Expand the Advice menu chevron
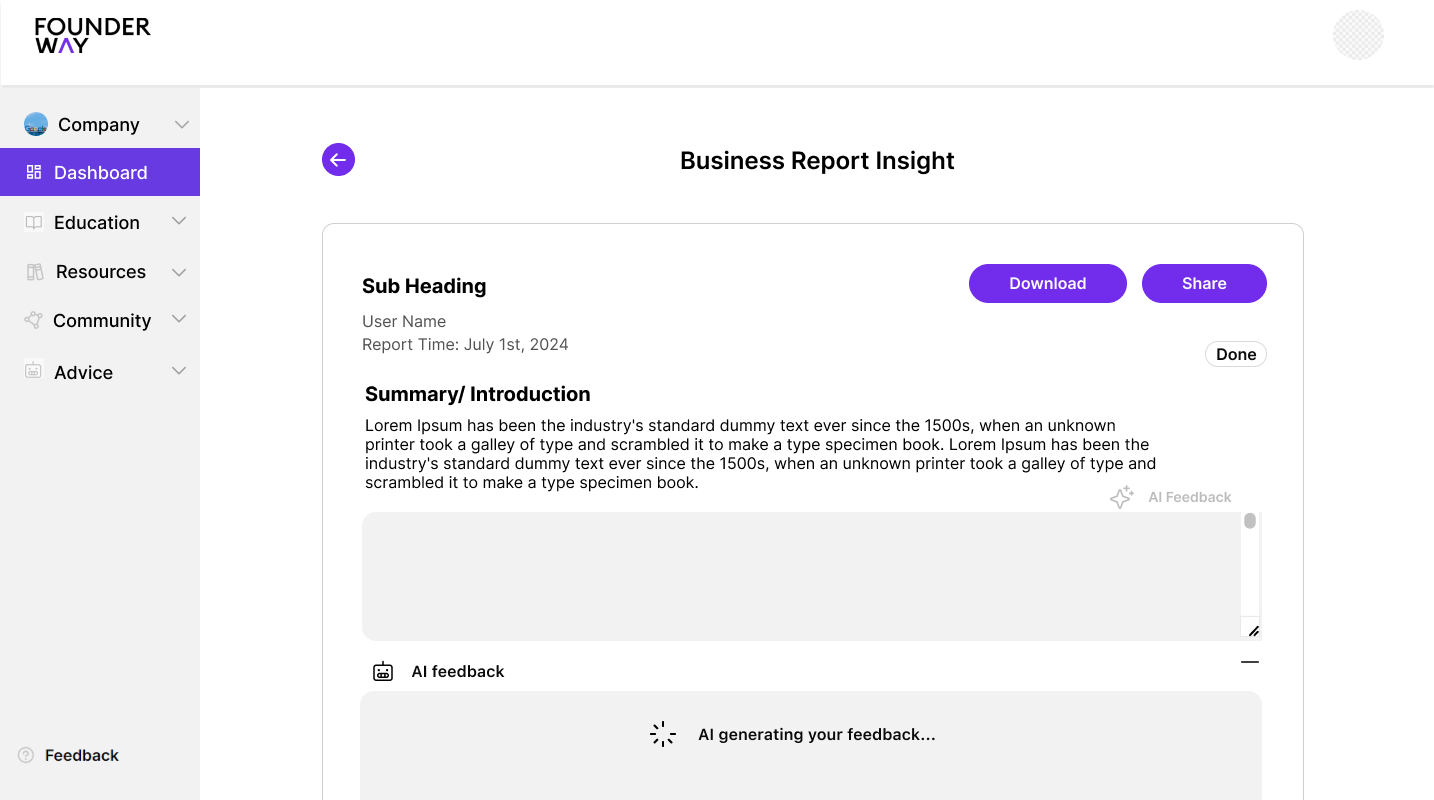1434x800 pixels. tap(179, 371)
